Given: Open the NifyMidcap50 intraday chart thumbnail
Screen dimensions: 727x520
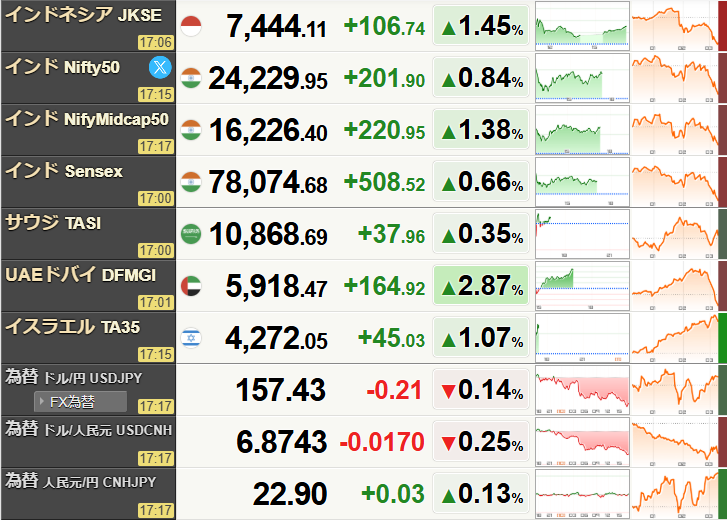Looking at the screenshot, I should [x=582, y=130].
